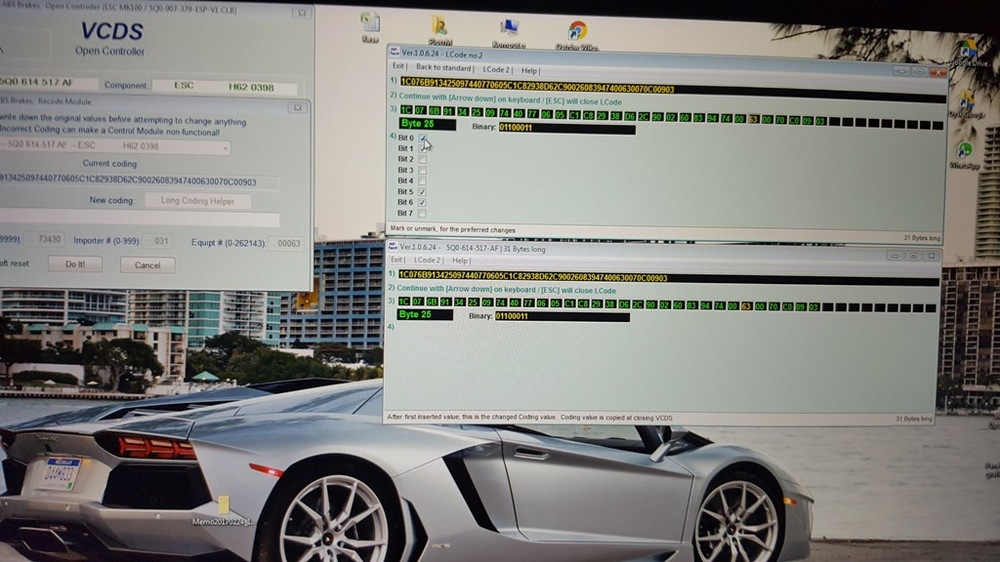Viewport: 1000px width, 562px height.
Task: Click the Cancel button in Recode Module
Action: [x=147, y=265]
